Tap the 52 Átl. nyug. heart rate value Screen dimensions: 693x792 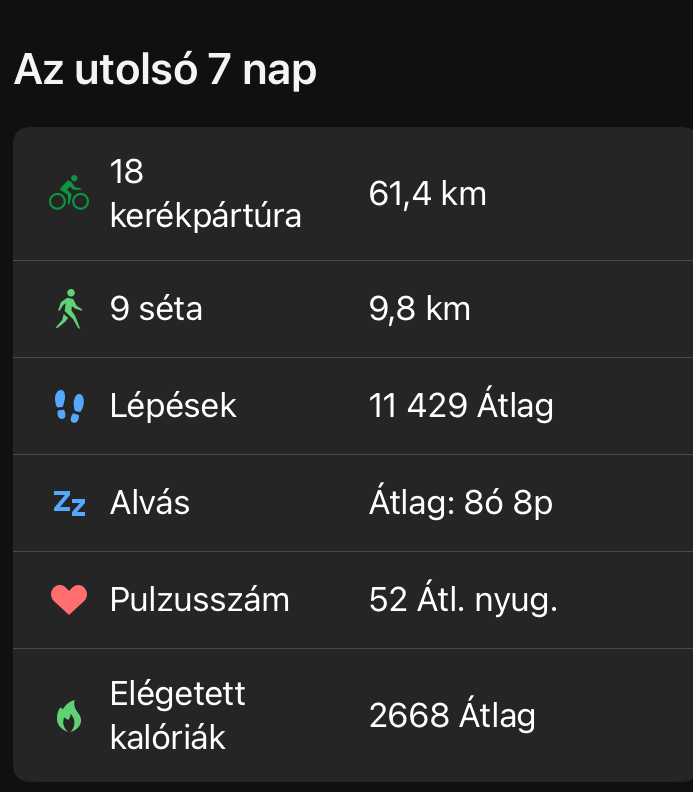[463, 600]
